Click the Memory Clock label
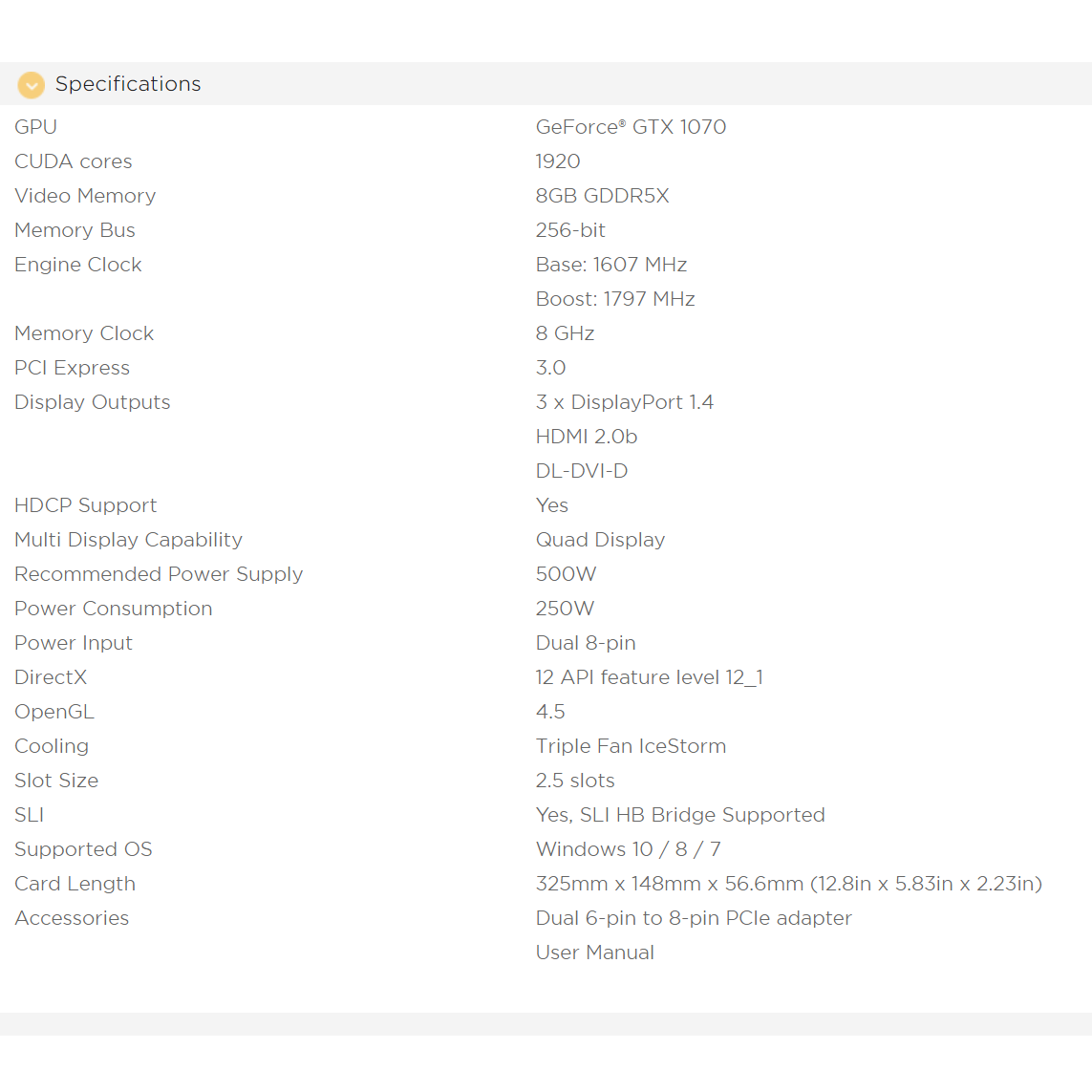The image size is (1092, 1092). point(84,333)
